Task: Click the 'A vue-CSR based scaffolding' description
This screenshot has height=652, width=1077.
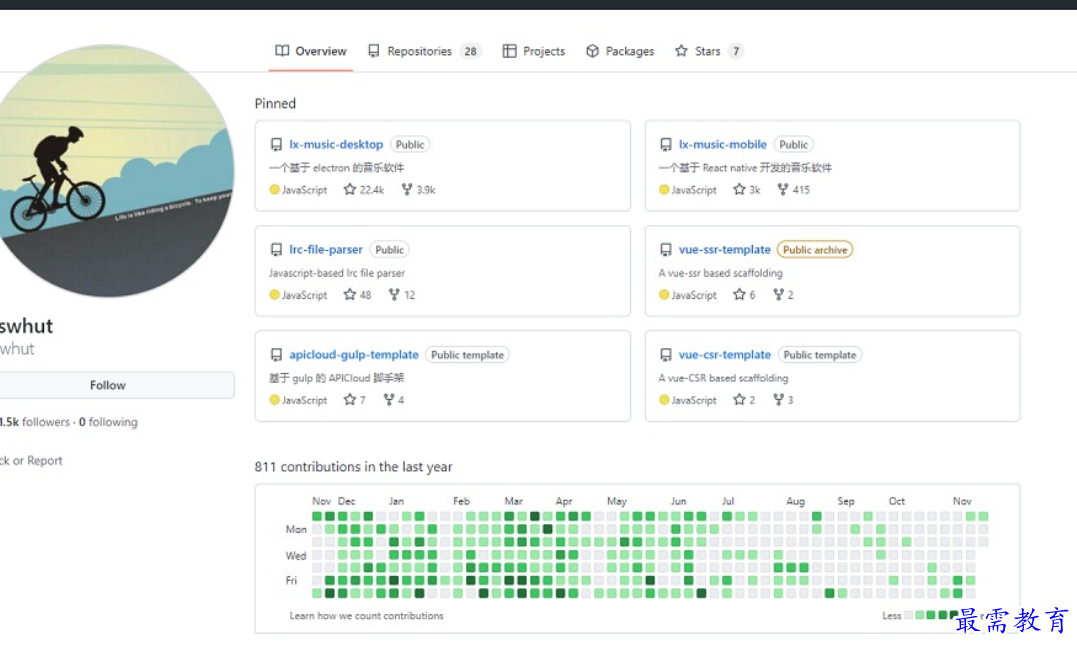Action: point(723,378)
